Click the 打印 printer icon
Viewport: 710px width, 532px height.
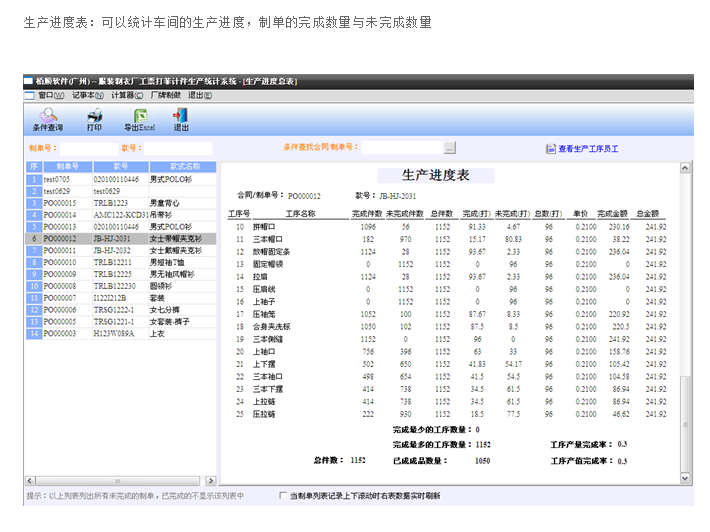pyautogui.click(x=94, y=116)
